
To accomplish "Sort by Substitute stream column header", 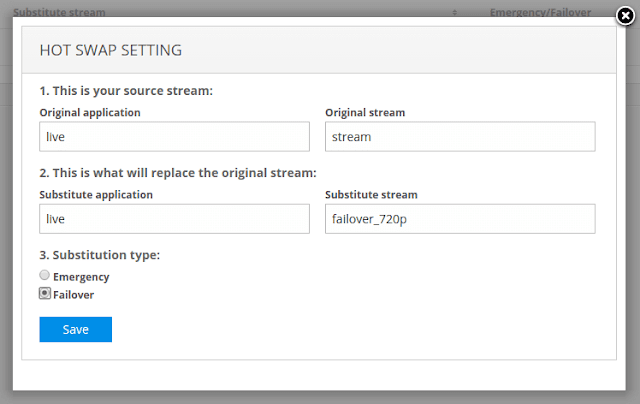I will [x=60, y=13].
